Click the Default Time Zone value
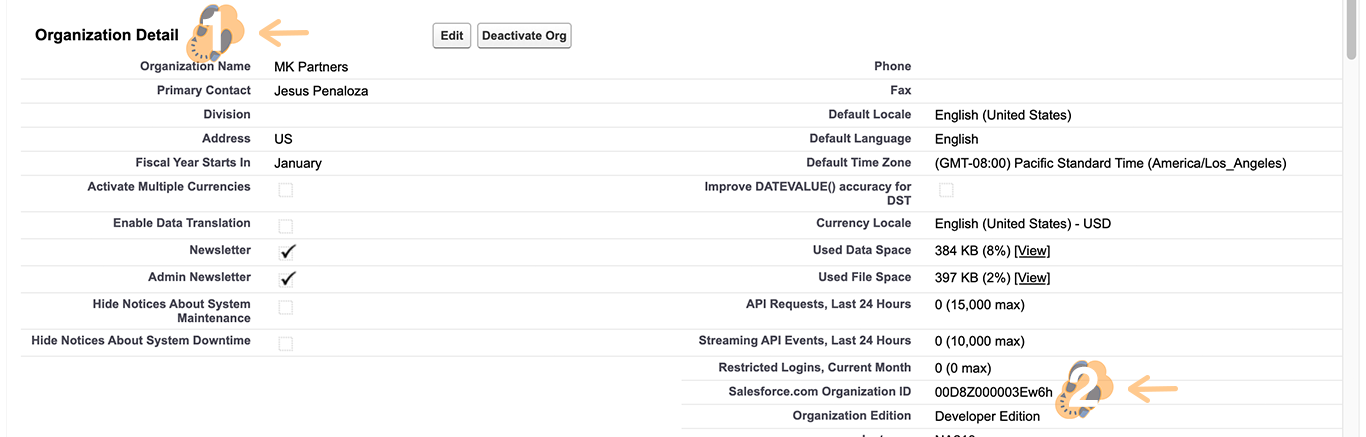 (1110, 163)
